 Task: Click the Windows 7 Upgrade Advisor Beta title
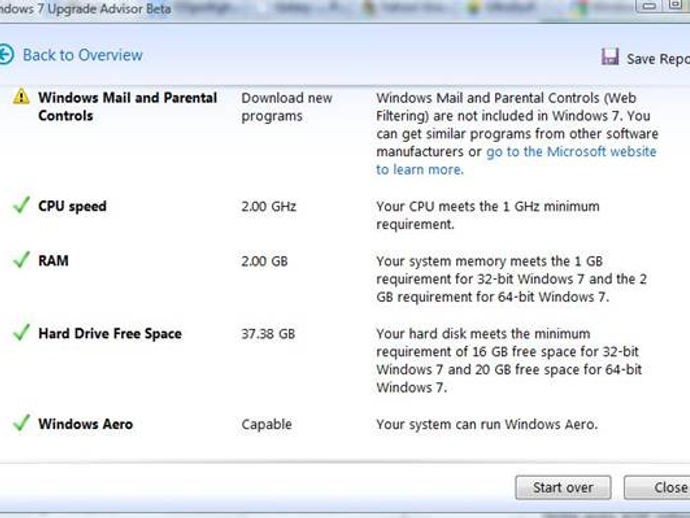pos(85,9)
